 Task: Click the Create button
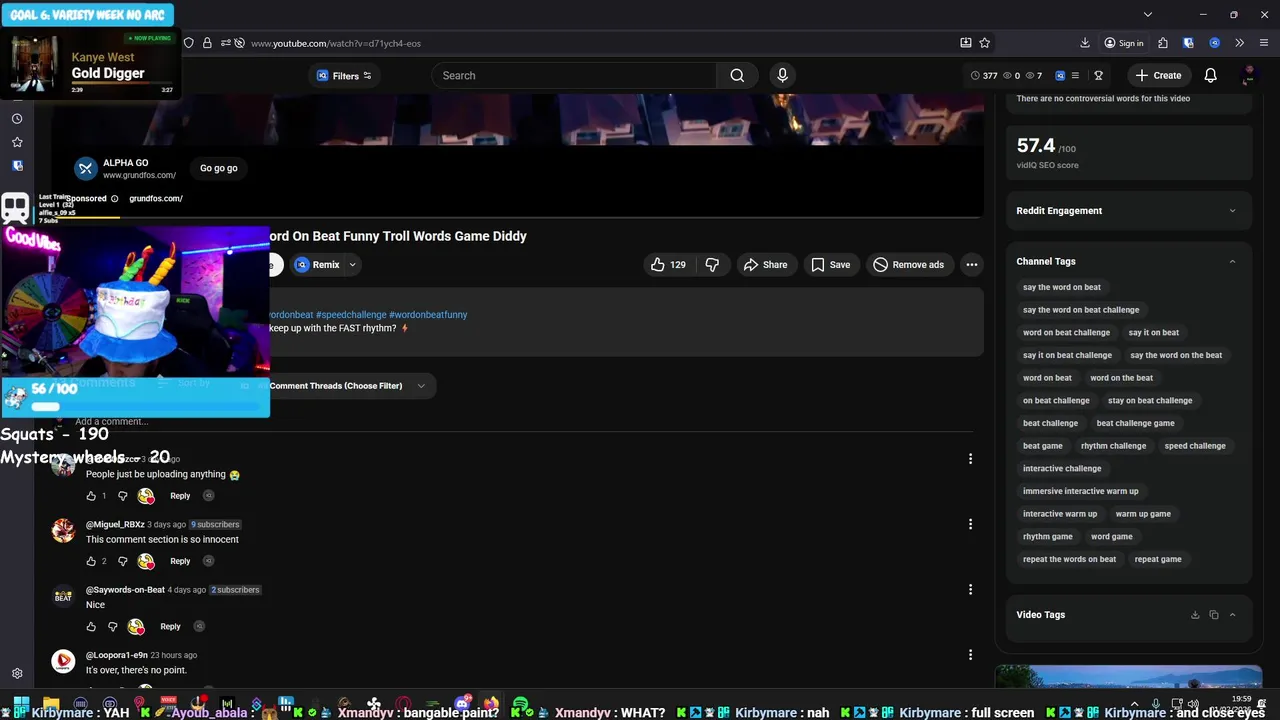pyautogui.click(x=1158, y=76)
